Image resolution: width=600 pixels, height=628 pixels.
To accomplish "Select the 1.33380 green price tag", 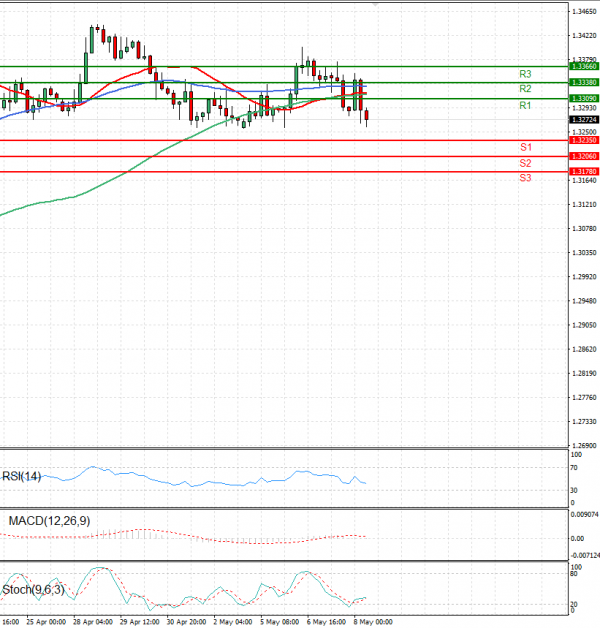I will [583, 82].
